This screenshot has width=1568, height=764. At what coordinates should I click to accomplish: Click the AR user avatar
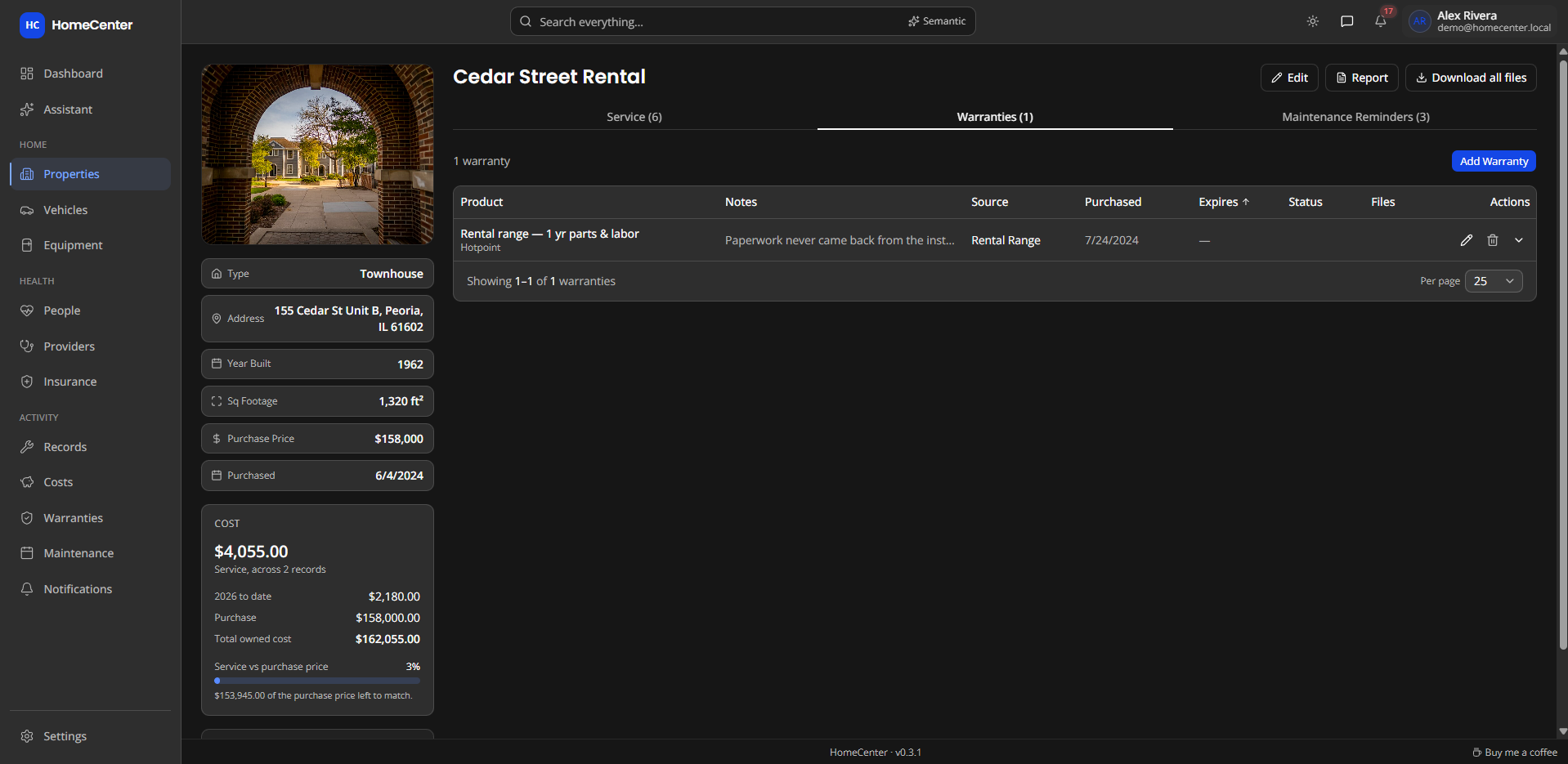[x=1420, y=21]
